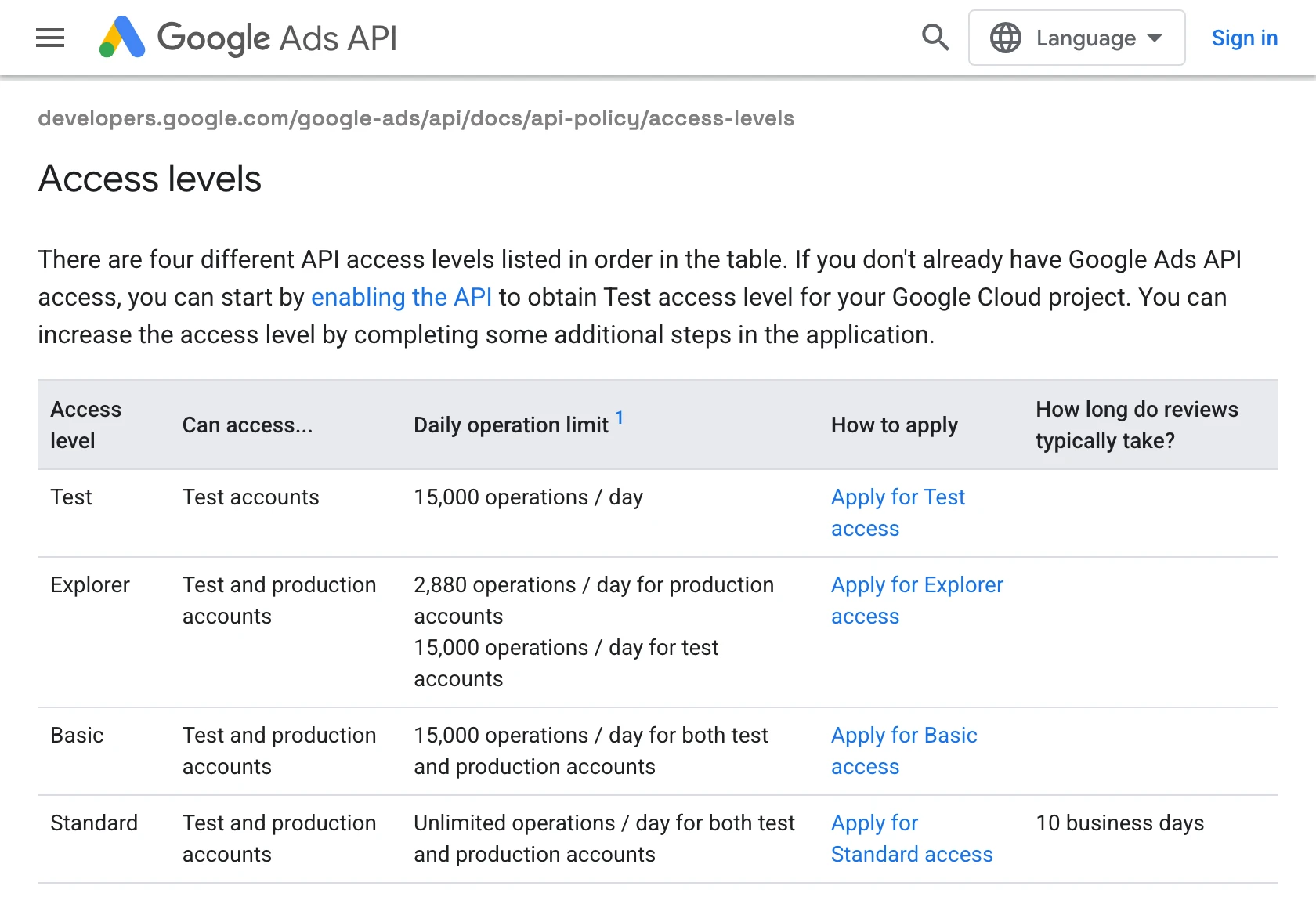Open the search magnifier icon
The width and height of the screenshot is (1316, 904).
coord(935,38)
